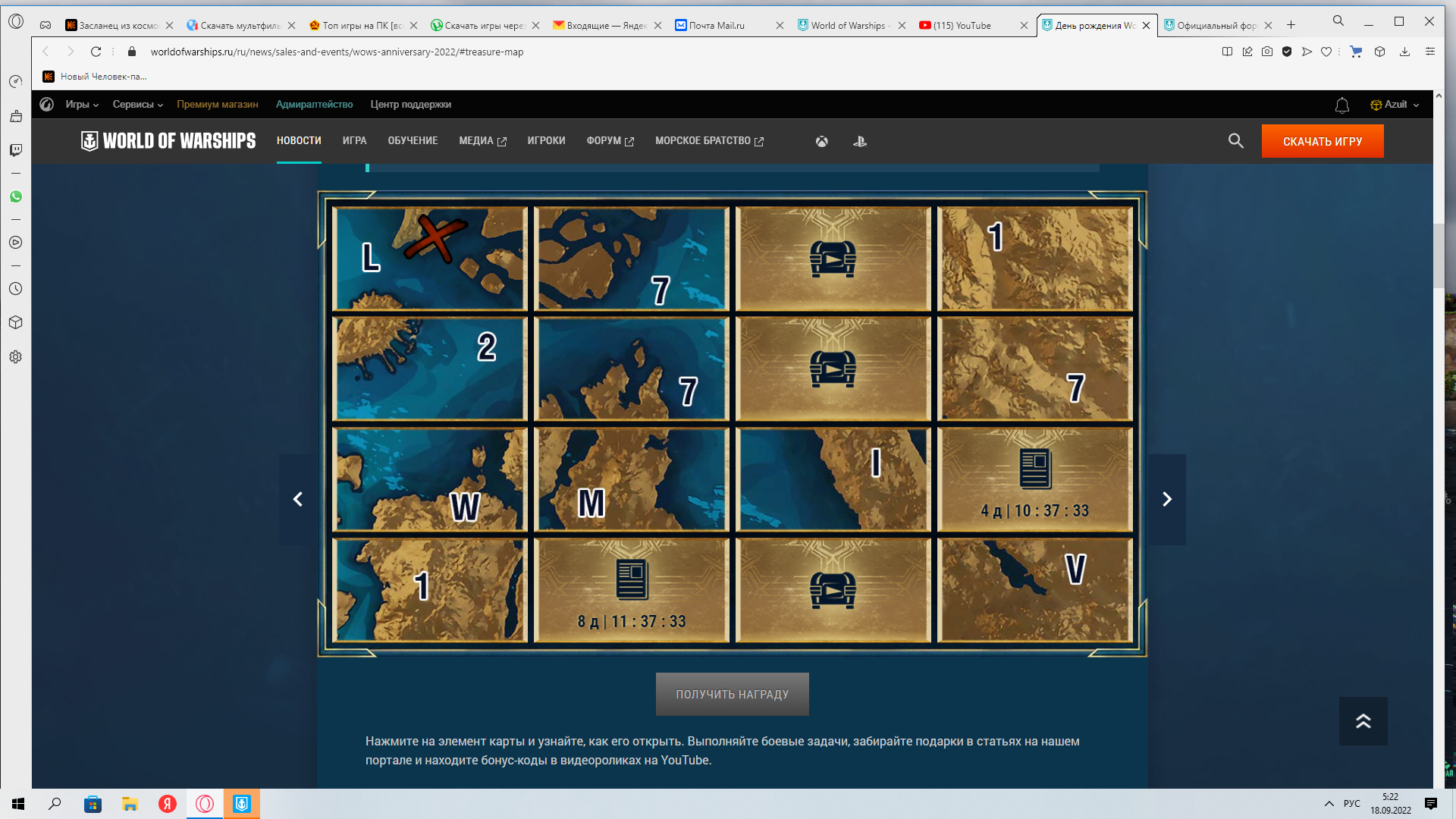The width and height of the screenshot is (1456, 819).
Task: Open the Azuit account dropdown
Action: click(x=1395, y=105)
